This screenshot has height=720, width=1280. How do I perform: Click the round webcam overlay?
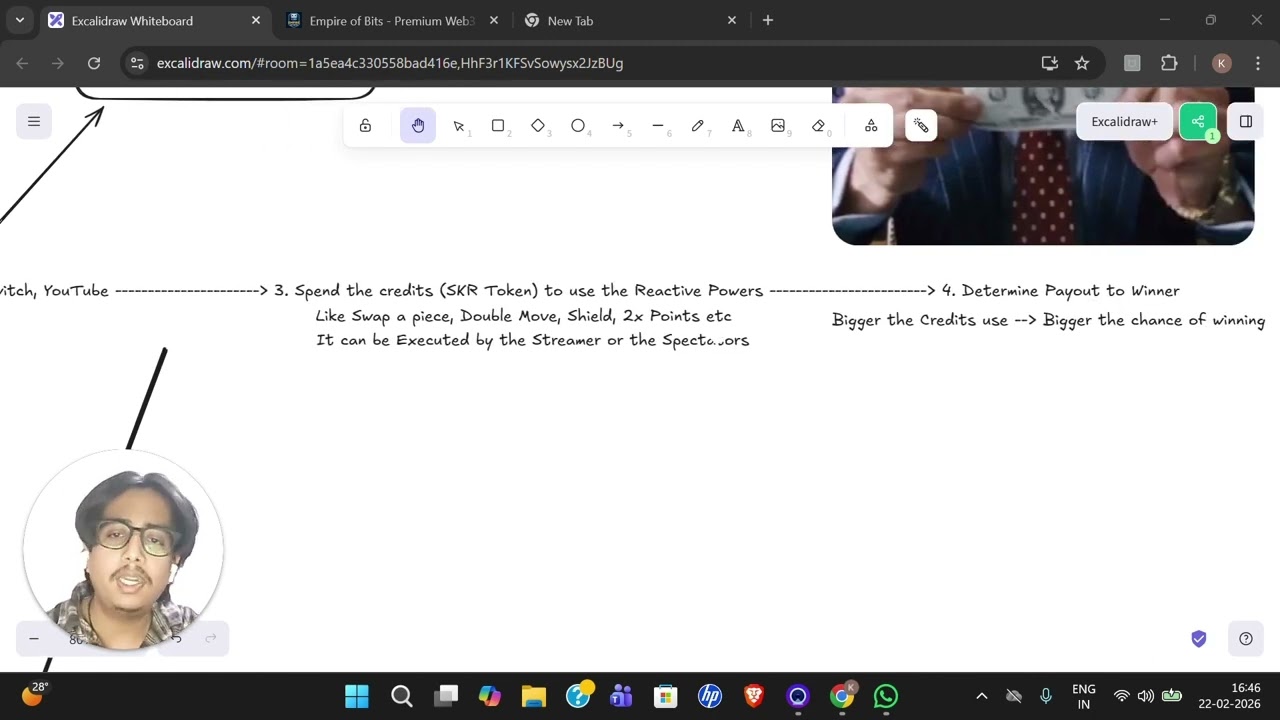point(123,550)
